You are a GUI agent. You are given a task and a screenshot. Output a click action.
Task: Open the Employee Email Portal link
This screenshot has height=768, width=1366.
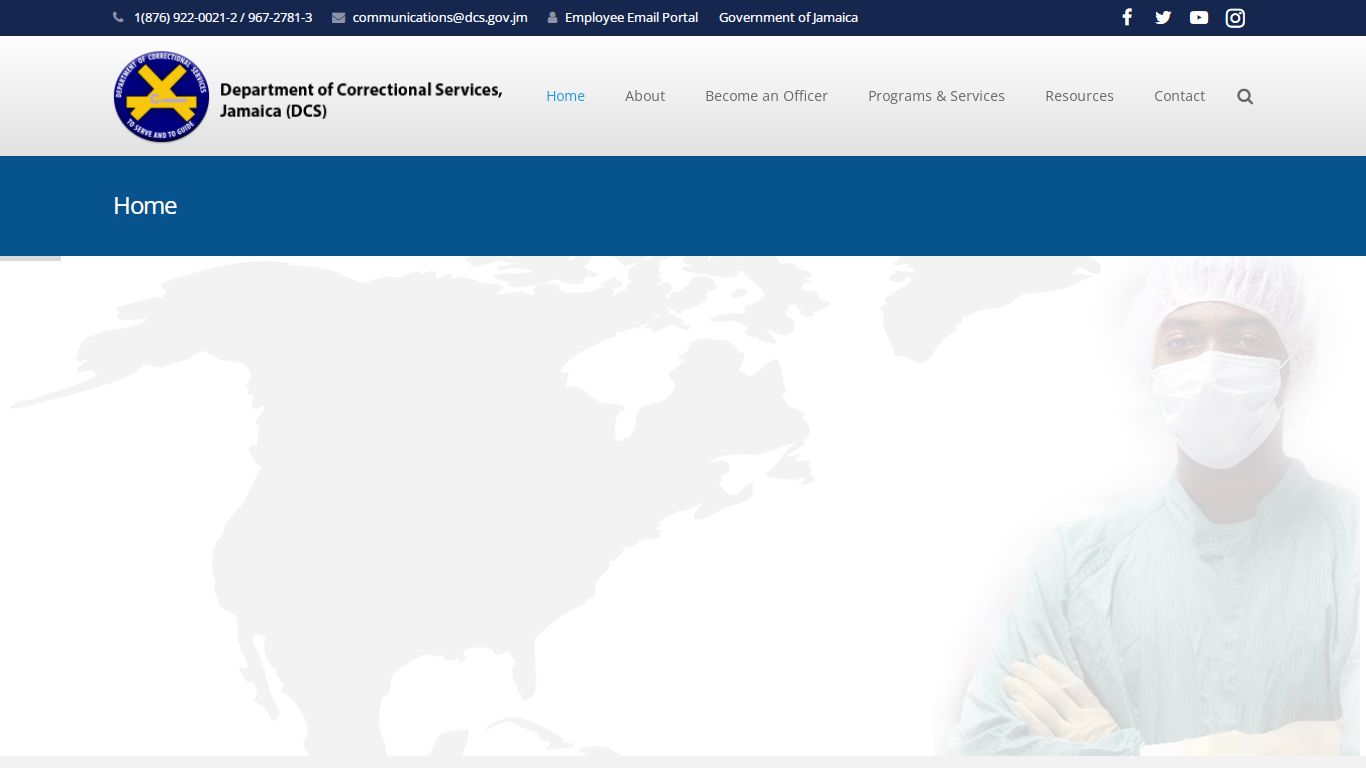[631, 17]
